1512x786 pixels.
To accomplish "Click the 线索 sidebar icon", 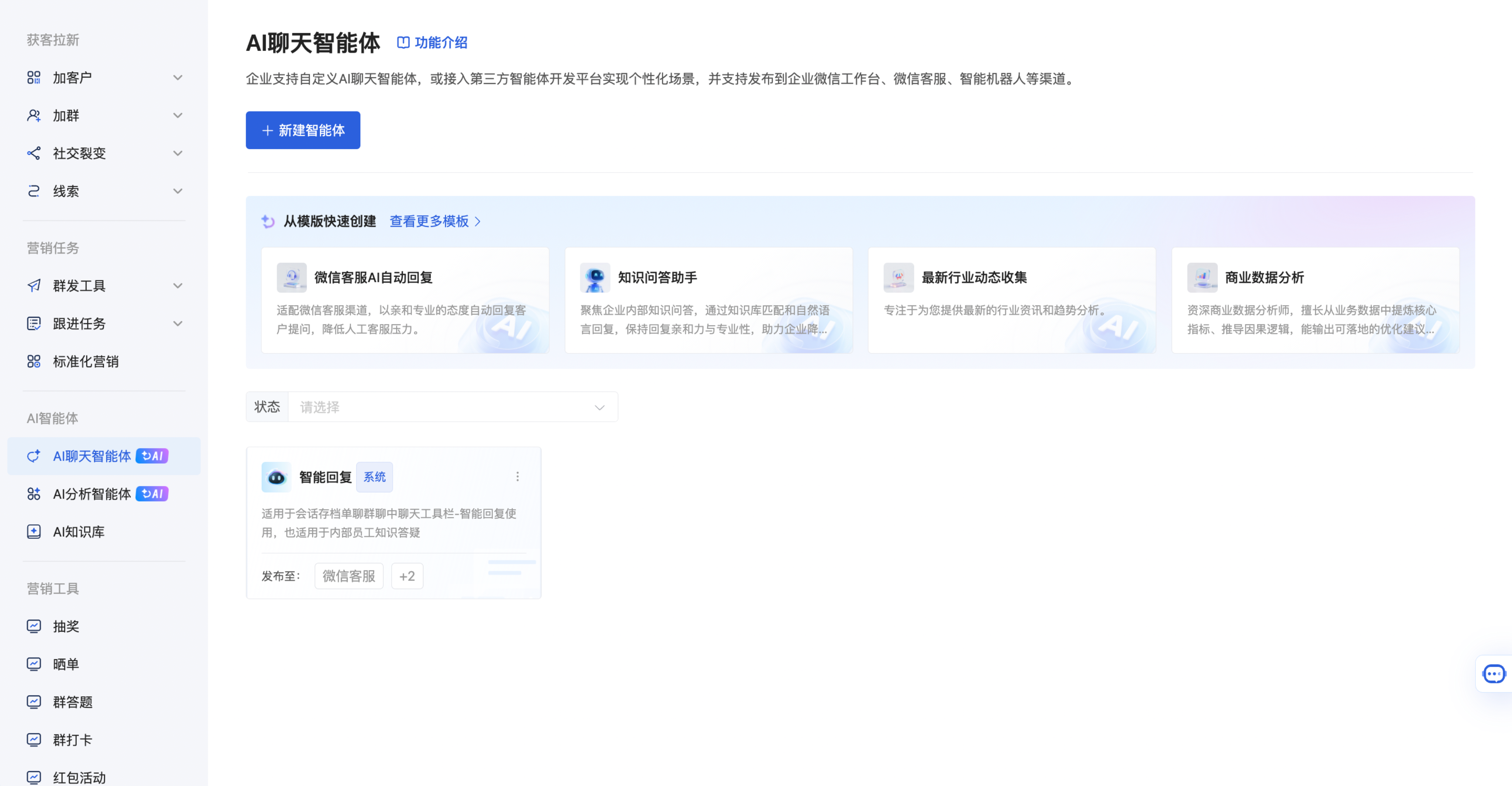I will (34, 191).
